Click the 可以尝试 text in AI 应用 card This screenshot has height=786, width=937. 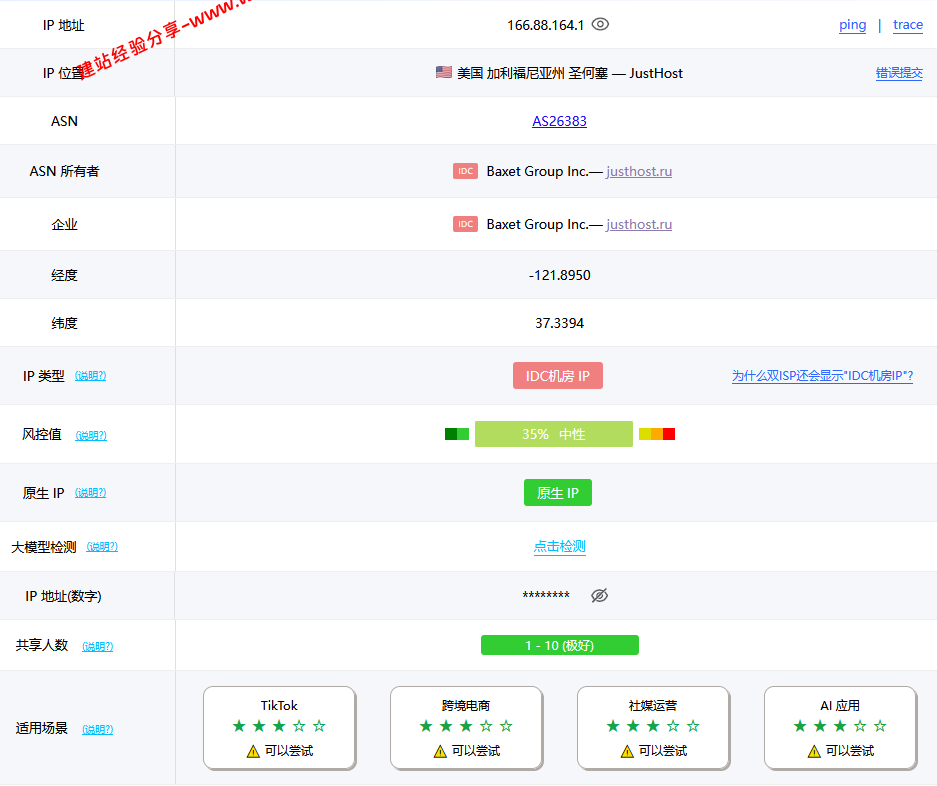[849, 751]
